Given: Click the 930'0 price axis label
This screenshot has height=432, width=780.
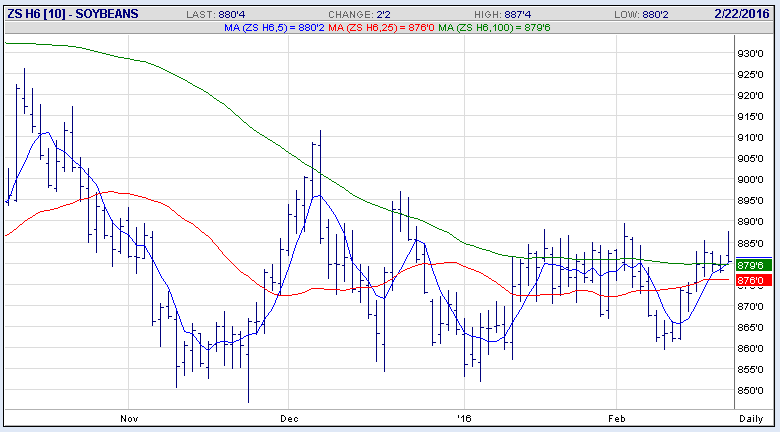Looking at the screenshot, I should pyautogui.click(x=750, y=53).
